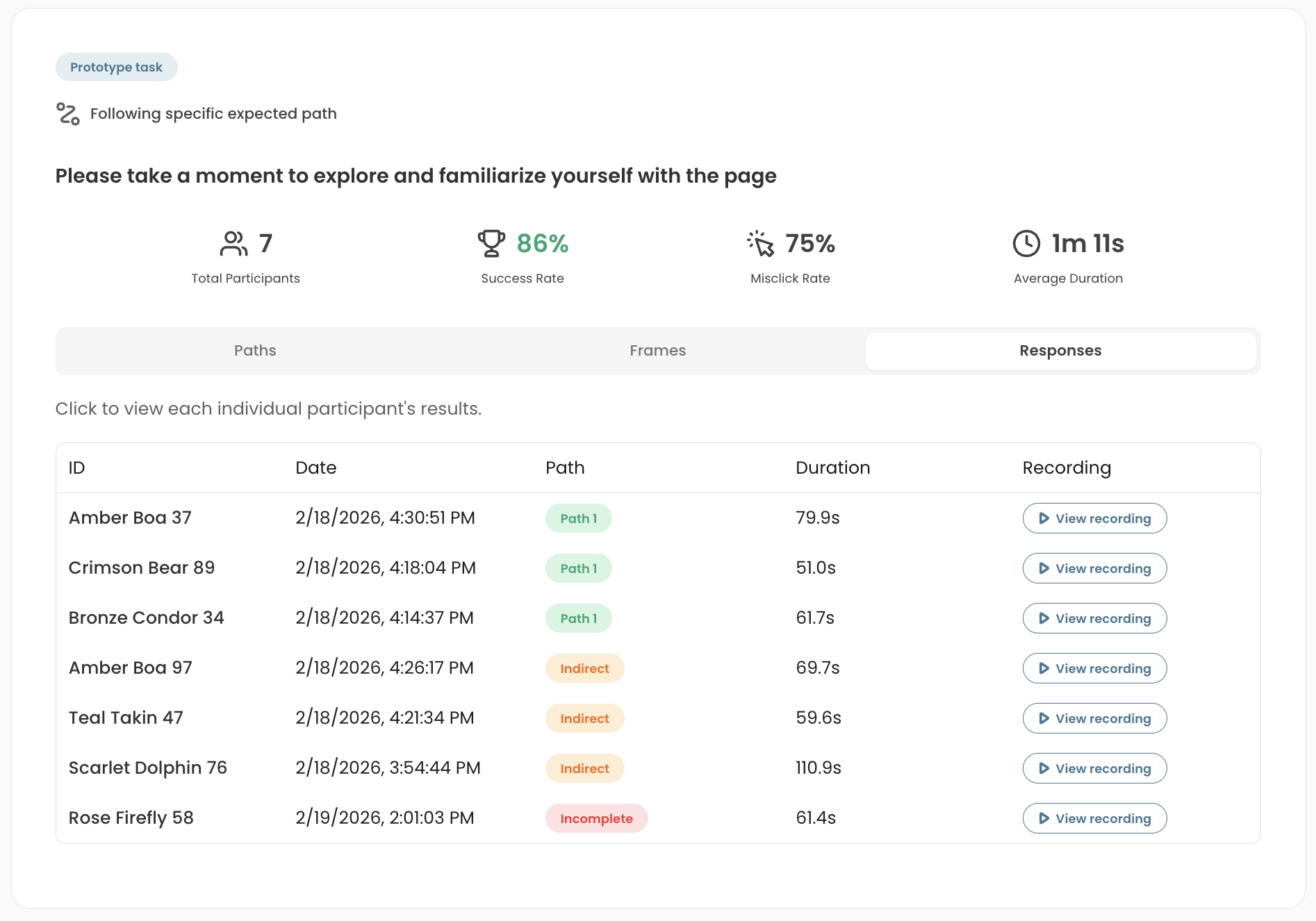Select the Responses tab

pyautogui.click(x=1060, y=351)
